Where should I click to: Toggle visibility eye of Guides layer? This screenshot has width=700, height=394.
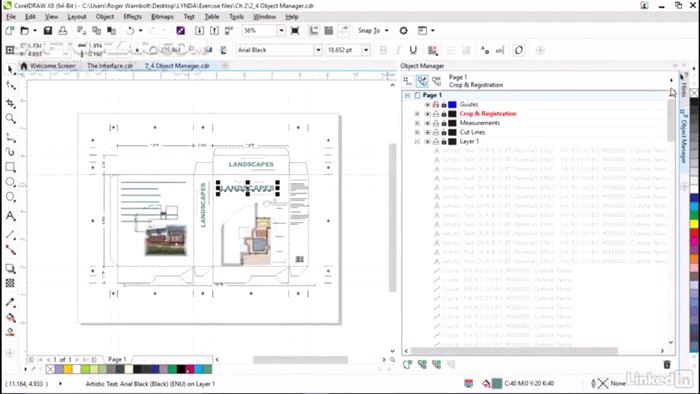click(x=427, y=104)
